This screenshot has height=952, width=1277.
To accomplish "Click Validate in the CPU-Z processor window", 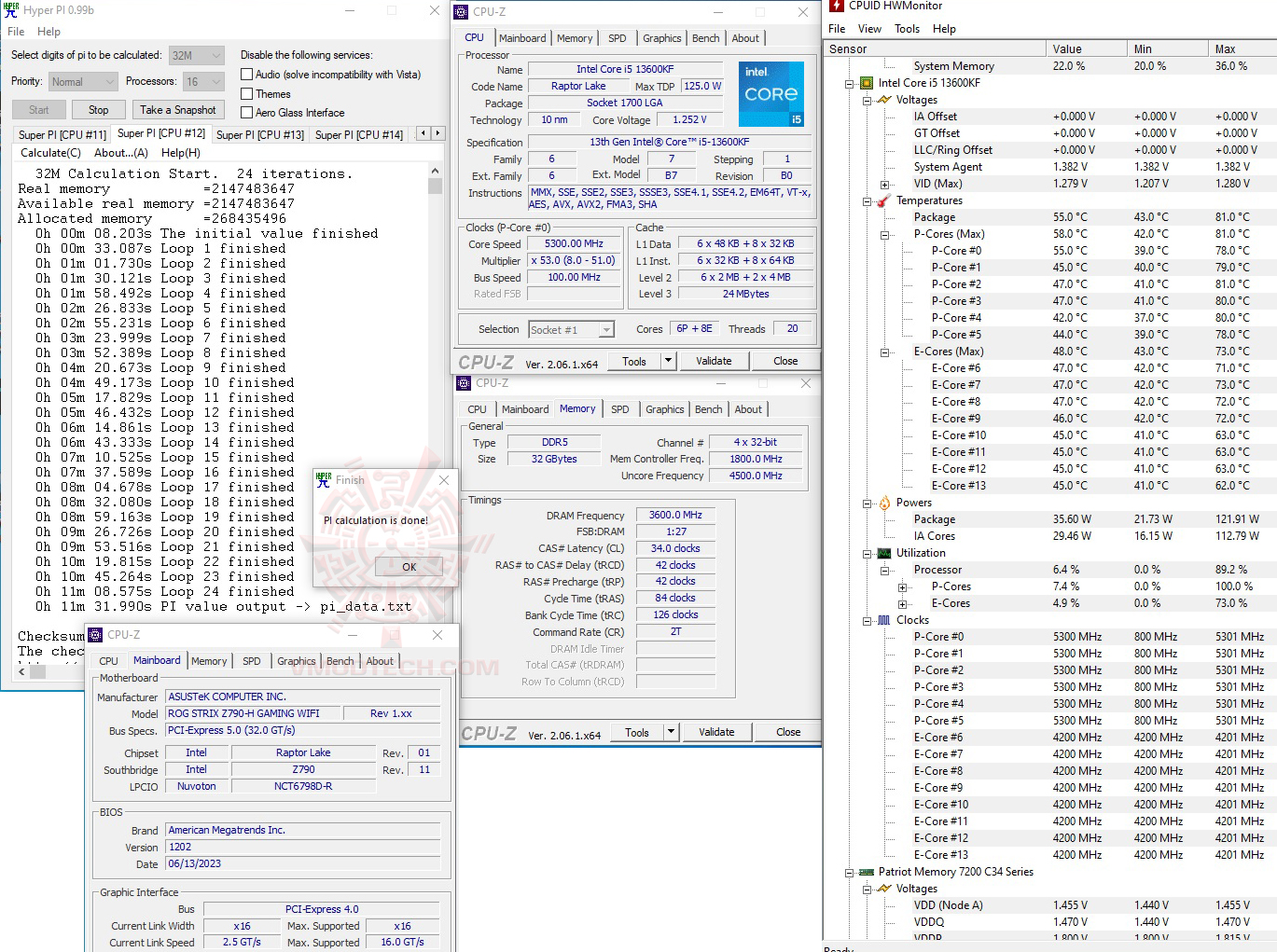I will pyautogui.click(x=714, y=361).
